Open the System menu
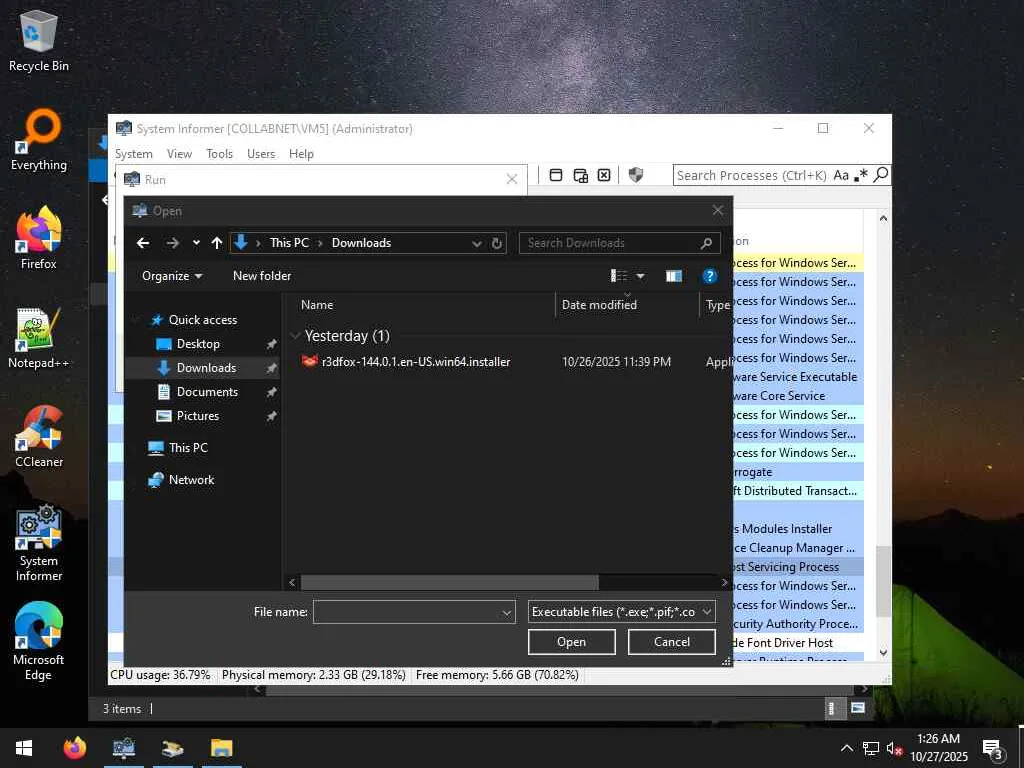Screen dimensions: 1024x768 (x=134, y=153)
